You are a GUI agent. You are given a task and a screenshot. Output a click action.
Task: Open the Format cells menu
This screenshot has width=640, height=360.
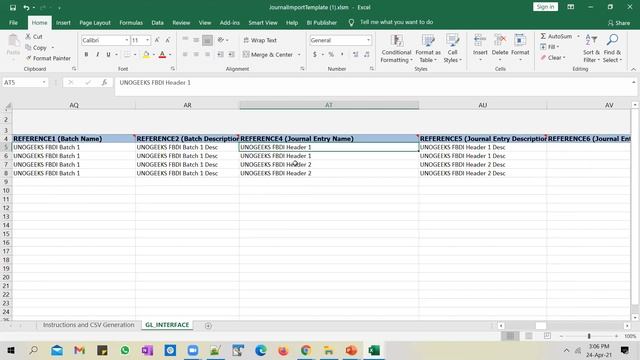point(520,48)
